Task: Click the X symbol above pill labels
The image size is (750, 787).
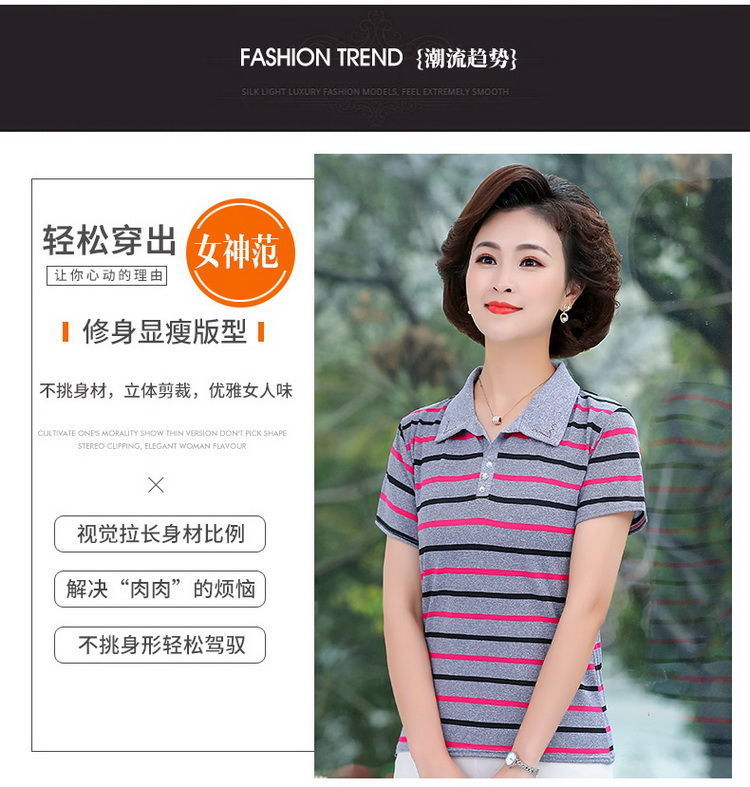Action: point(156,485)
